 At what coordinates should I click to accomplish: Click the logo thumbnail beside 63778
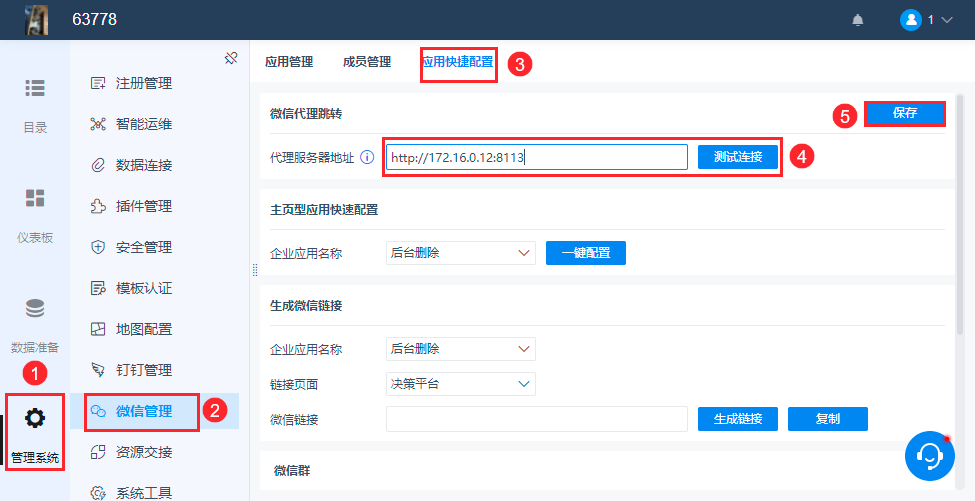[37, 20]
